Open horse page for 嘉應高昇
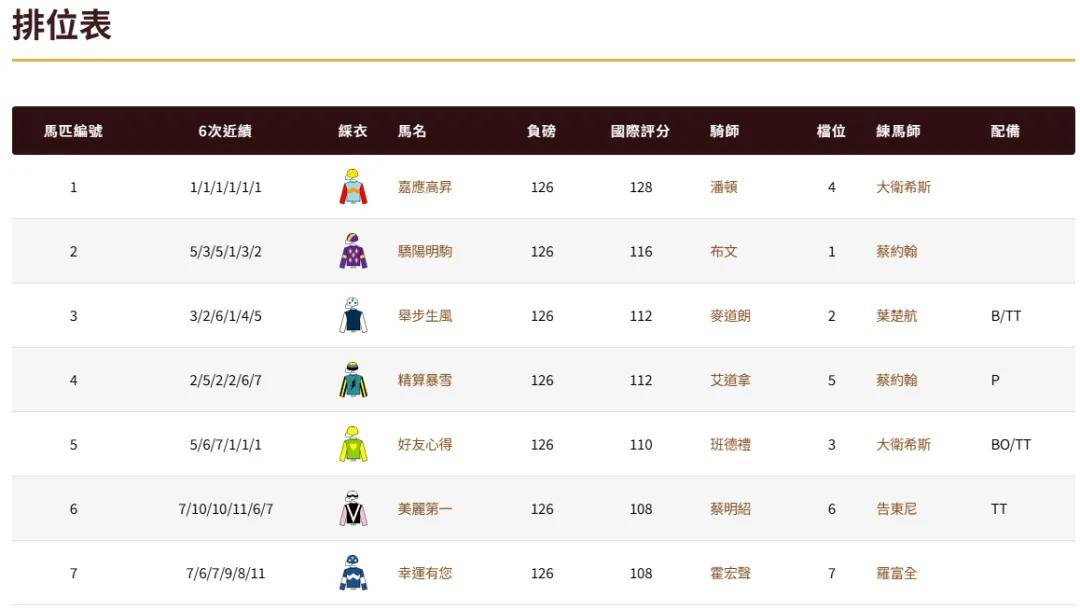 [425, 187]
